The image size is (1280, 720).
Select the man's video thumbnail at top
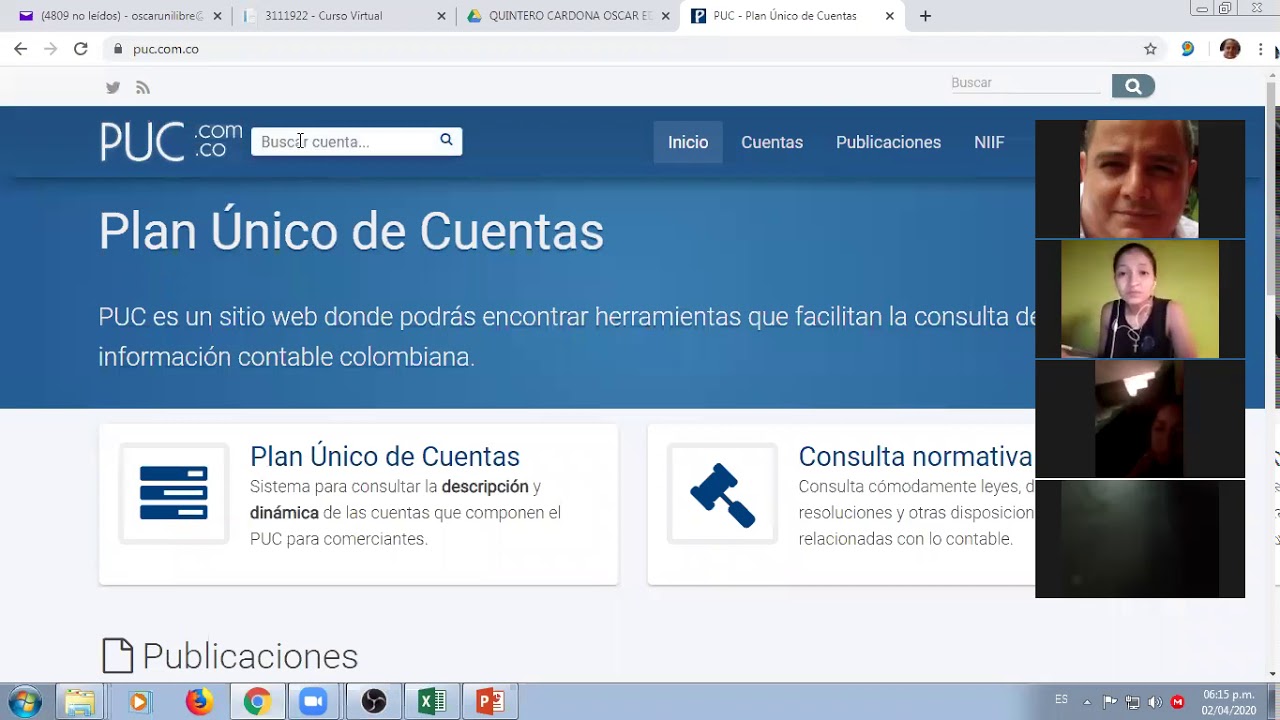click(x=1140, y=179)
